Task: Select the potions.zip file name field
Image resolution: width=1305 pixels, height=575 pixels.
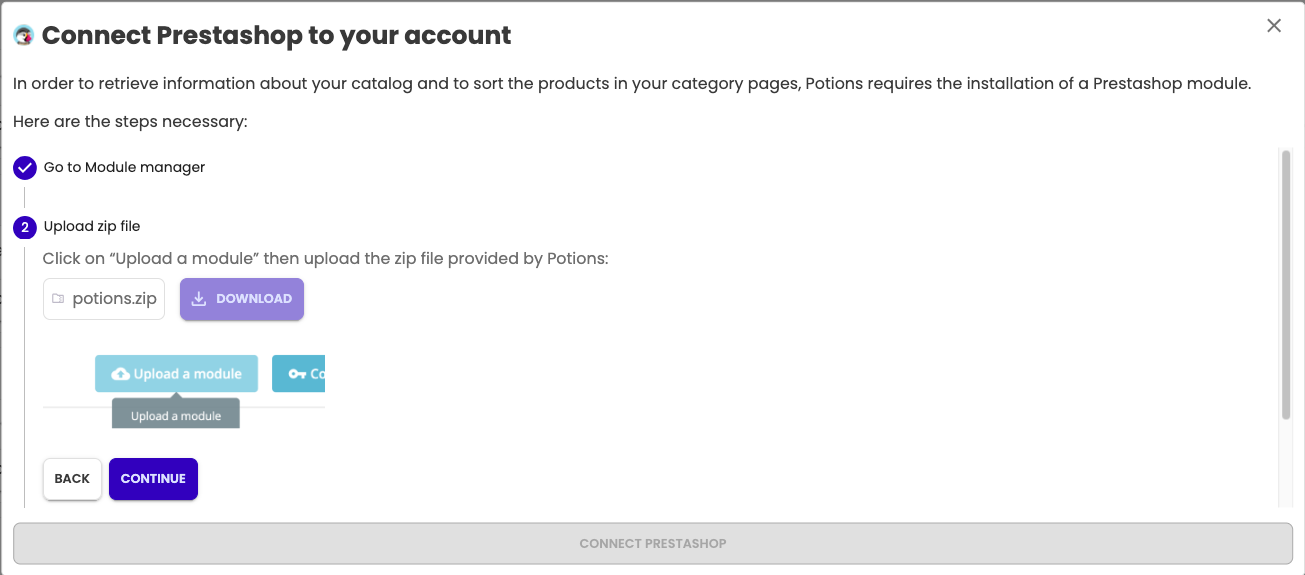Action: click(x=104, y=299)
